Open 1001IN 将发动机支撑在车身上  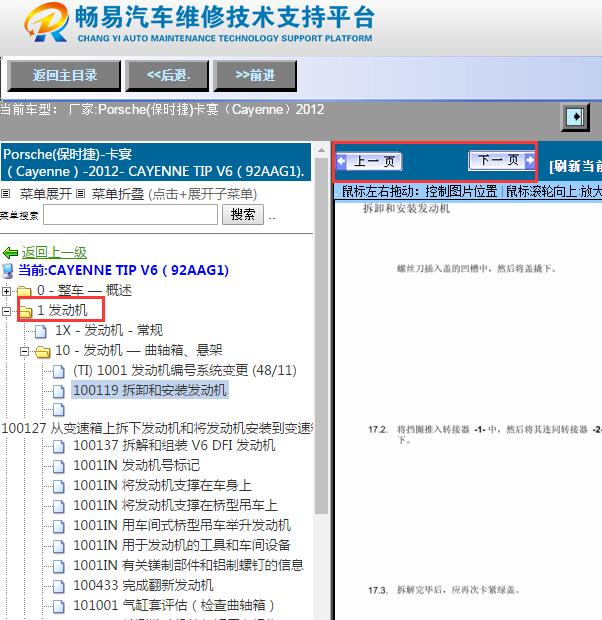click(163, 486)
